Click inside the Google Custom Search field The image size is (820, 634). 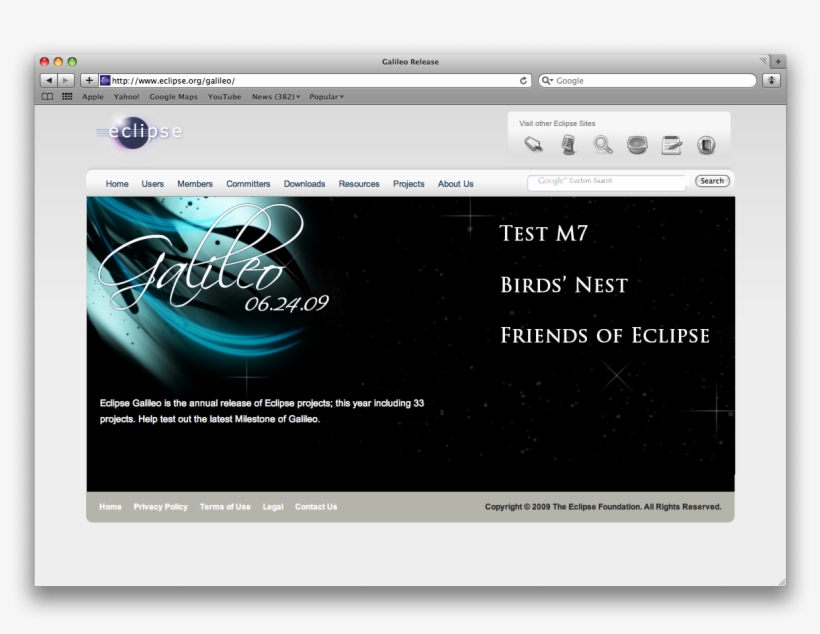(x=604, y=181)
